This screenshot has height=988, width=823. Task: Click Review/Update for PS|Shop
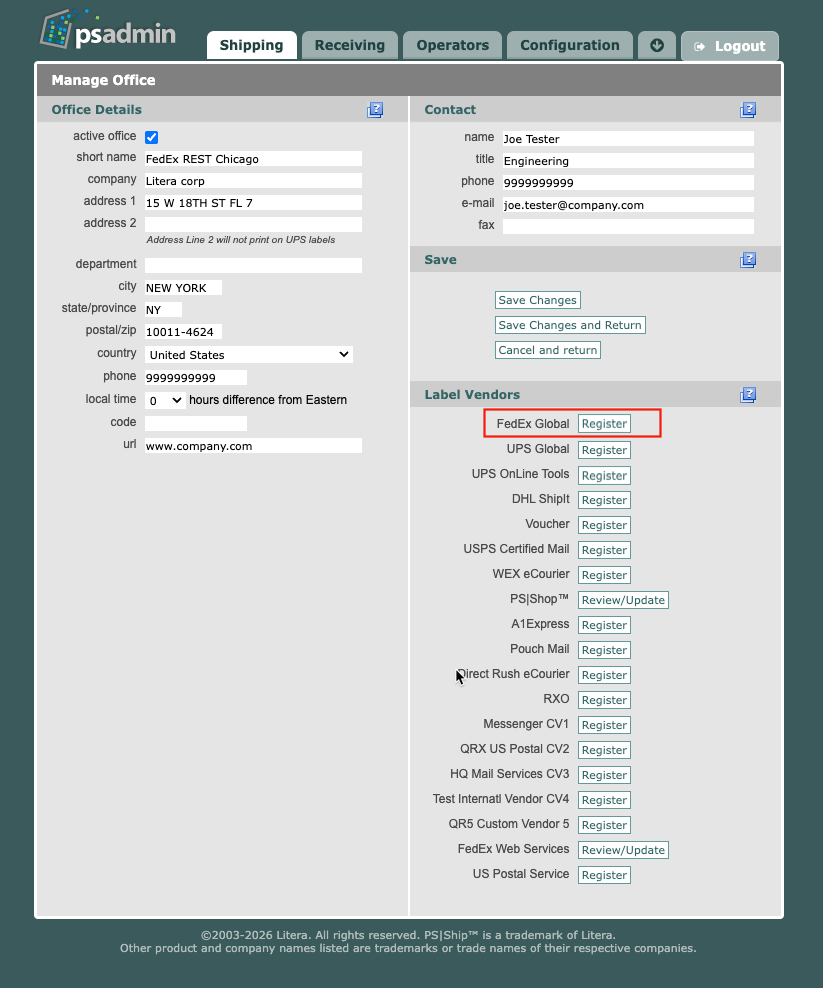(x=623, y=600)
